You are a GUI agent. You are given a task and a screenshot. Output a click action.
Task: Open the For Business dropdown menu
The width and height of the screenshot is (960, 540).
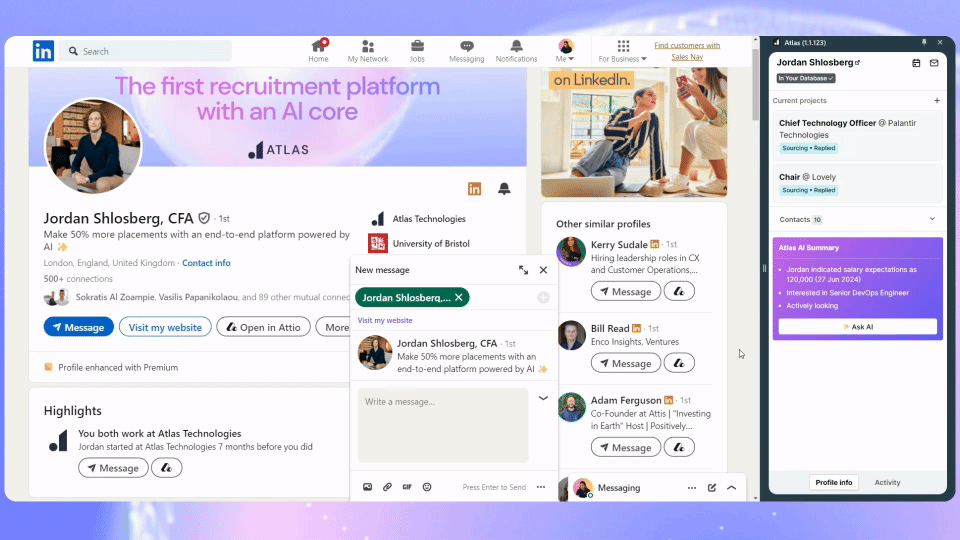[622, 52]
